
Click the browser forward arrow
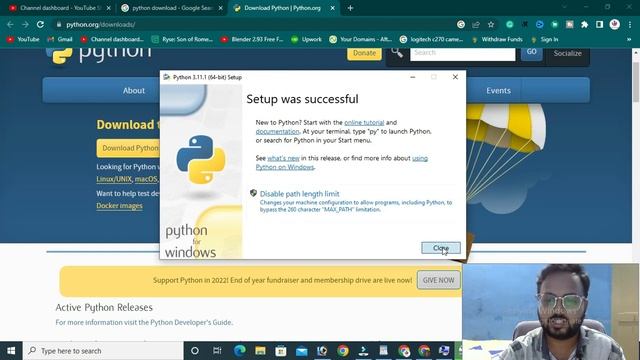click(25, 24)
